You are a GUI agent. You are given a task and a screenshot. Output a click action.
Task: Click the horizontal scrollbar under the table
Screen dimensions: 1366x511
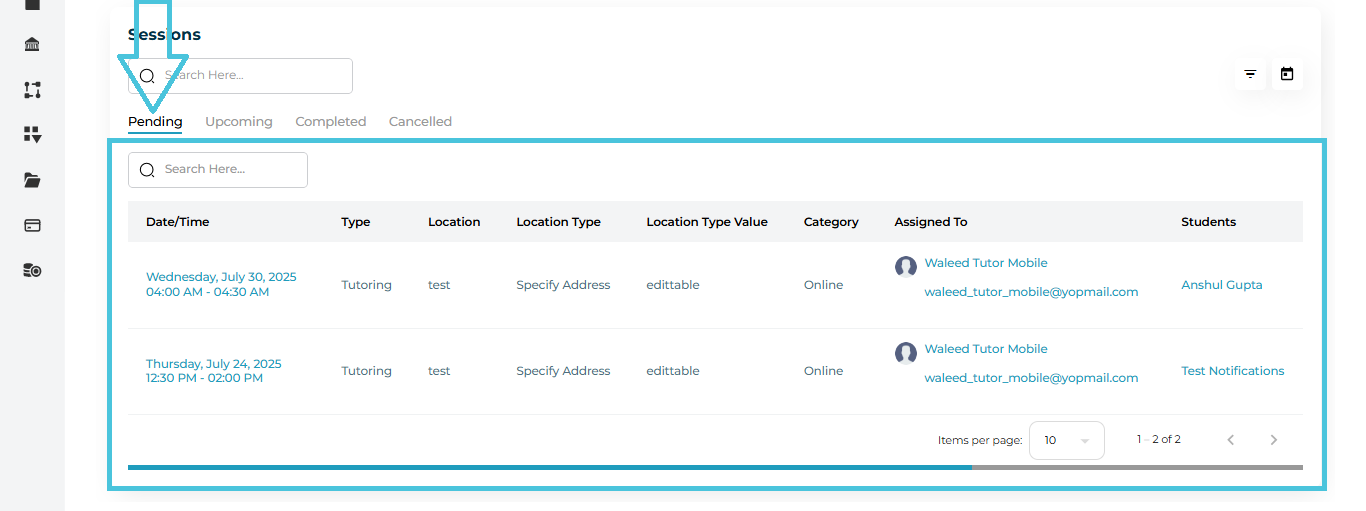click(x=549, y=467)
